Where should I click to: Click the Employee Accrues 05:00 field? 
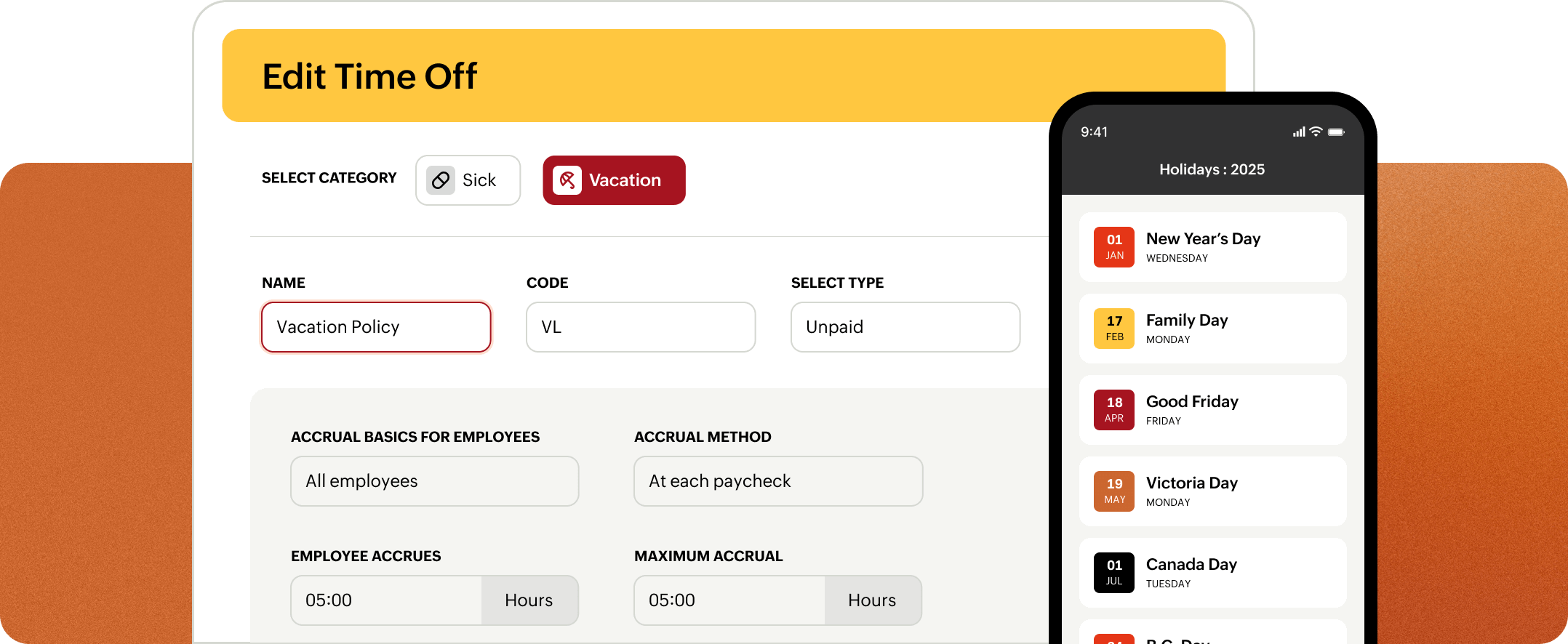pyautogui.click(x=386, y=600)
